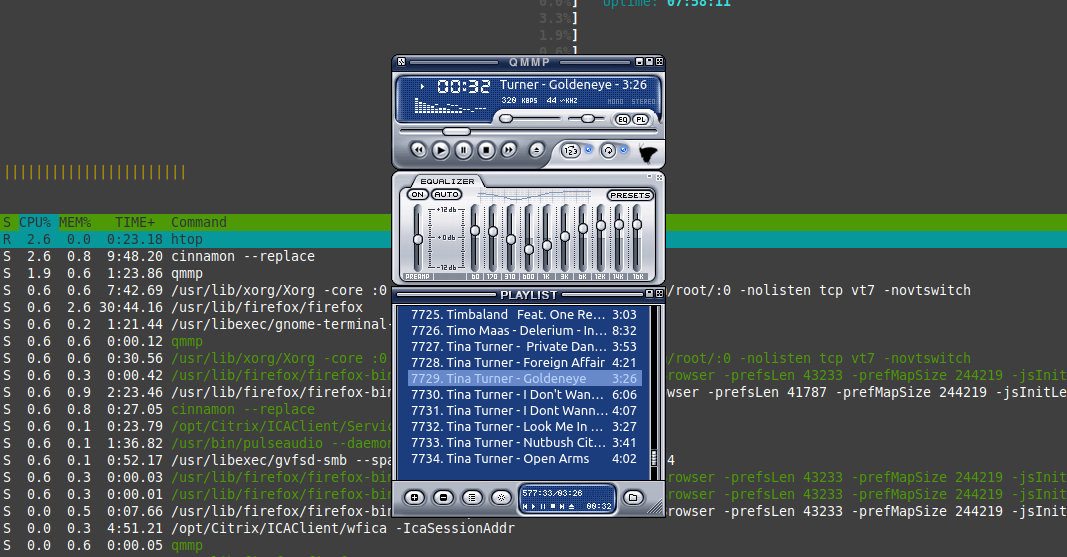Toggle the equalizer ON button

pos(417,195)
